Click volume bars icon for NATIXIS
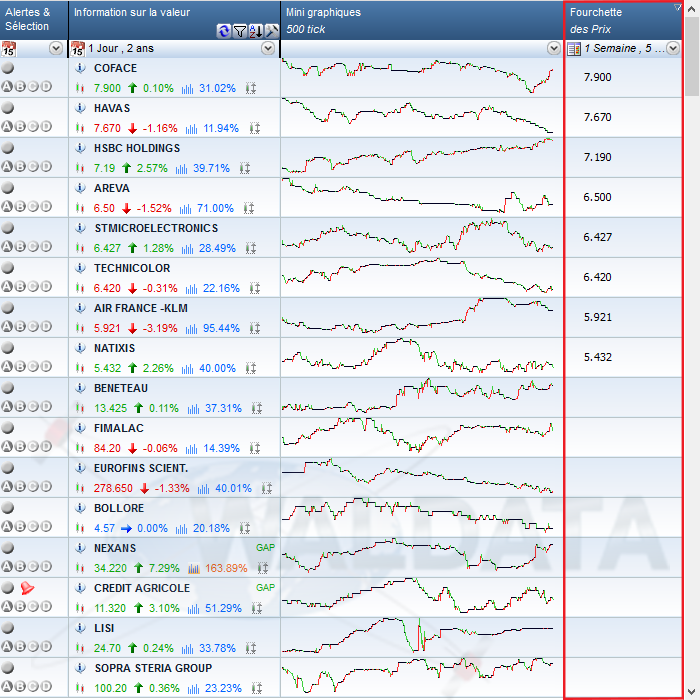This screenshot has height=700, width=700. (x=188, y=368)
